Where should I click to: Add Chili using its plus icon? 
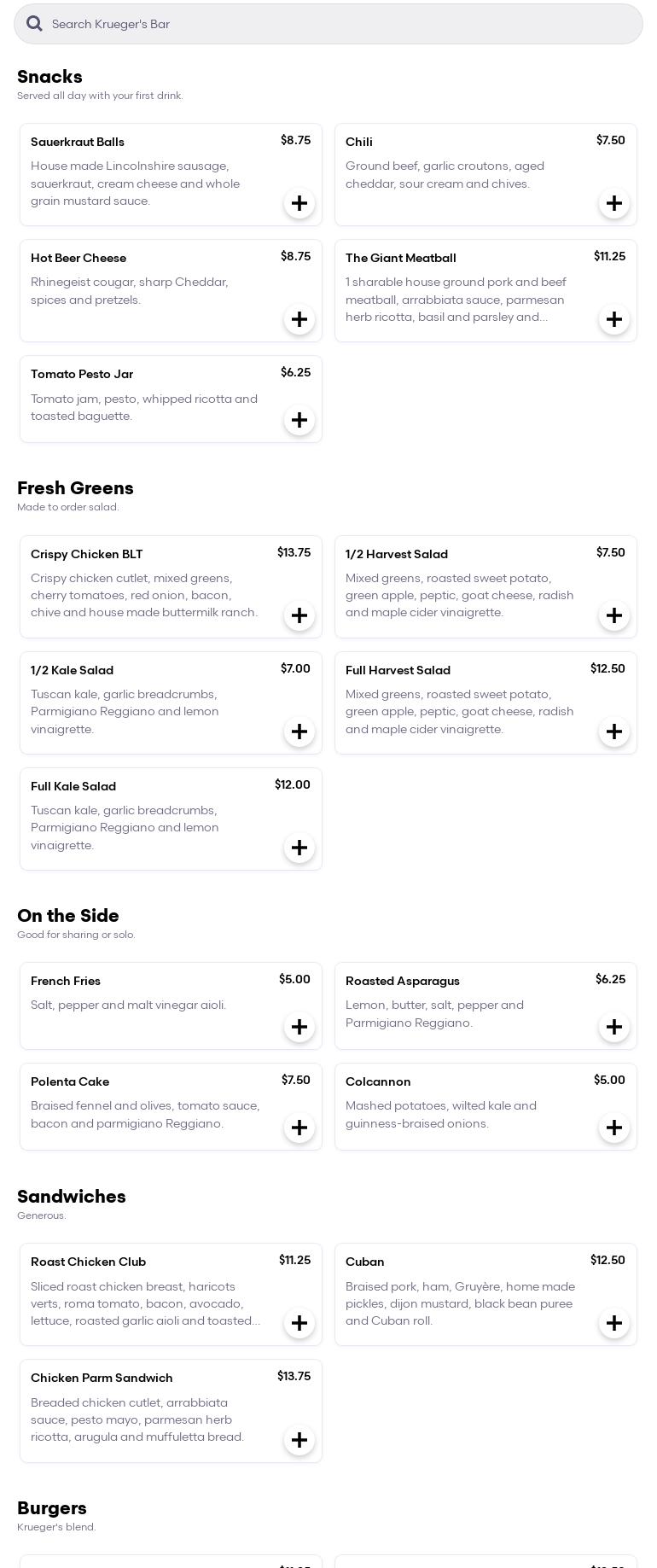(614, 203)
